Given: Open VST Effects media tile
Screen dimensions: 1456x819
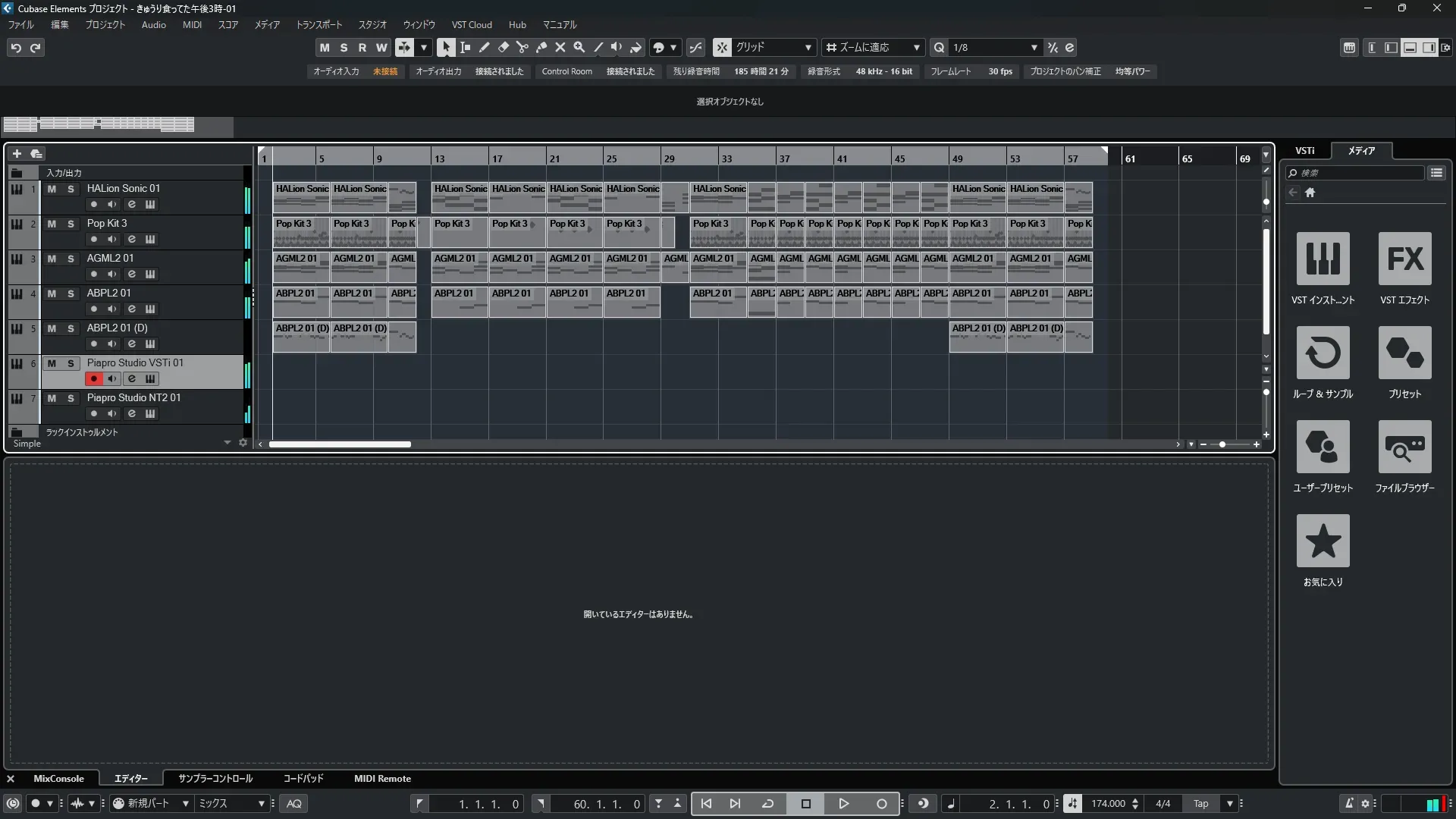Looking at the screenshot, I should point(1404,259).
